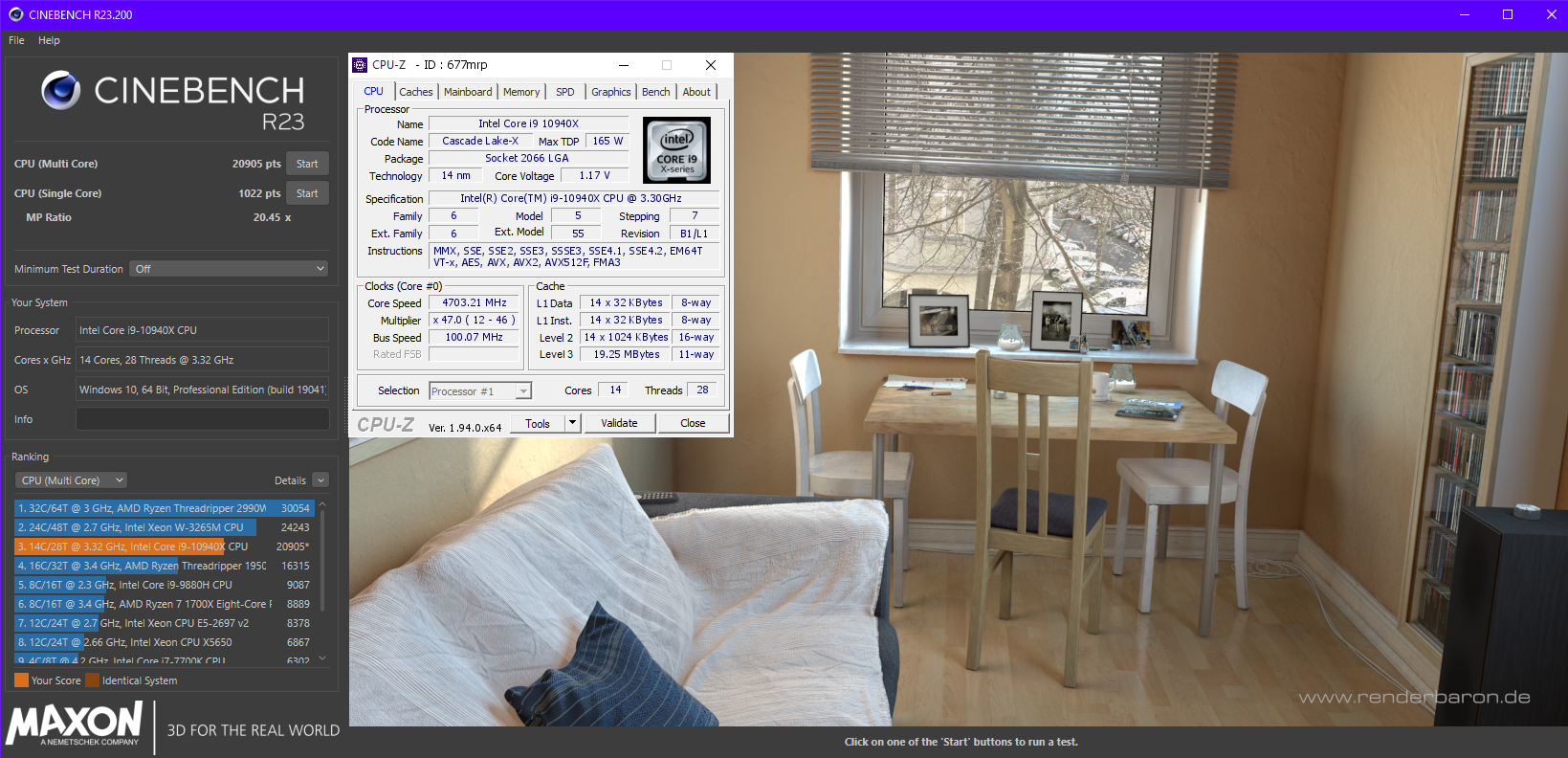Switch to the SPD tab in CPU-Z
Screen dimensions: 1568x758
click(x=565, y=92)
